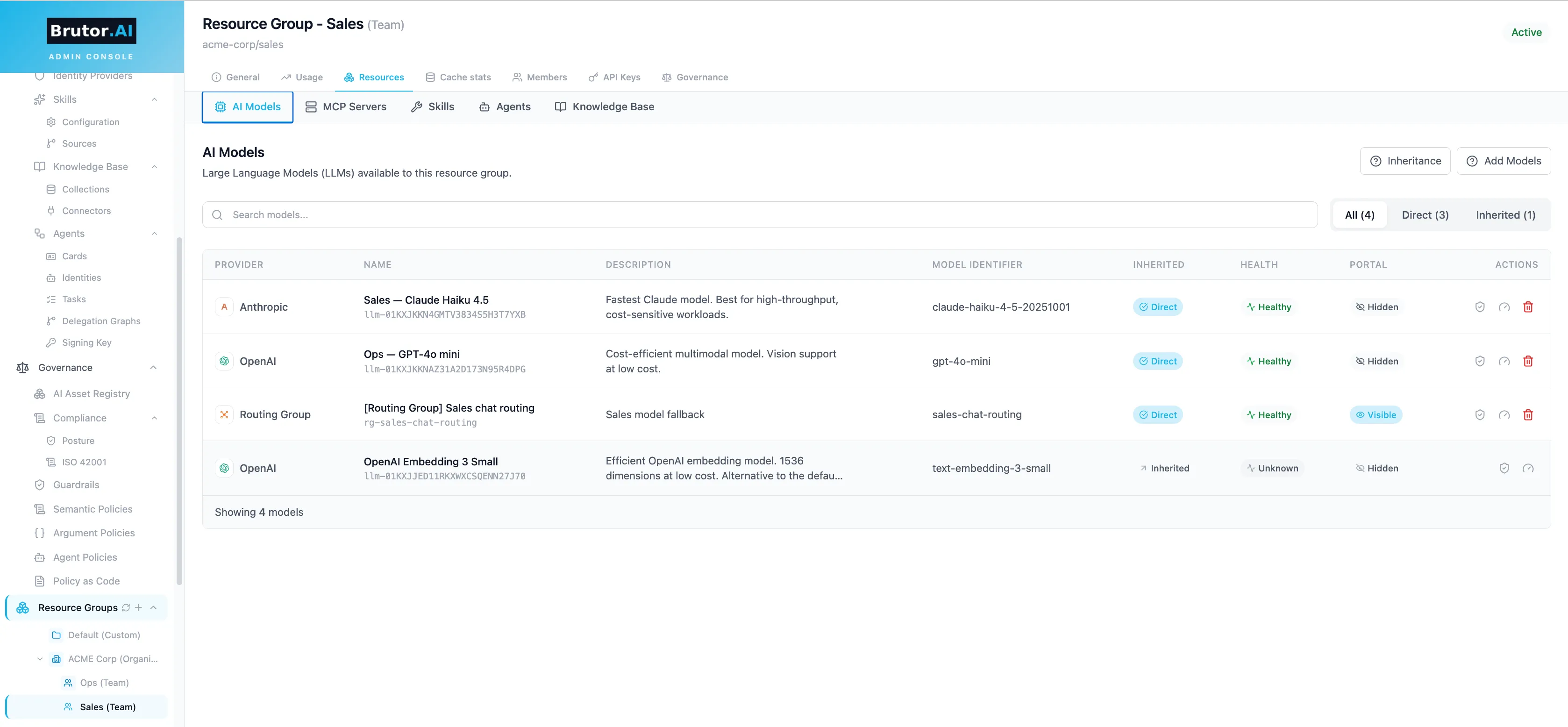
Task: Click the refresh icon beside Resource Groups
Action: (x=126, y=608)
